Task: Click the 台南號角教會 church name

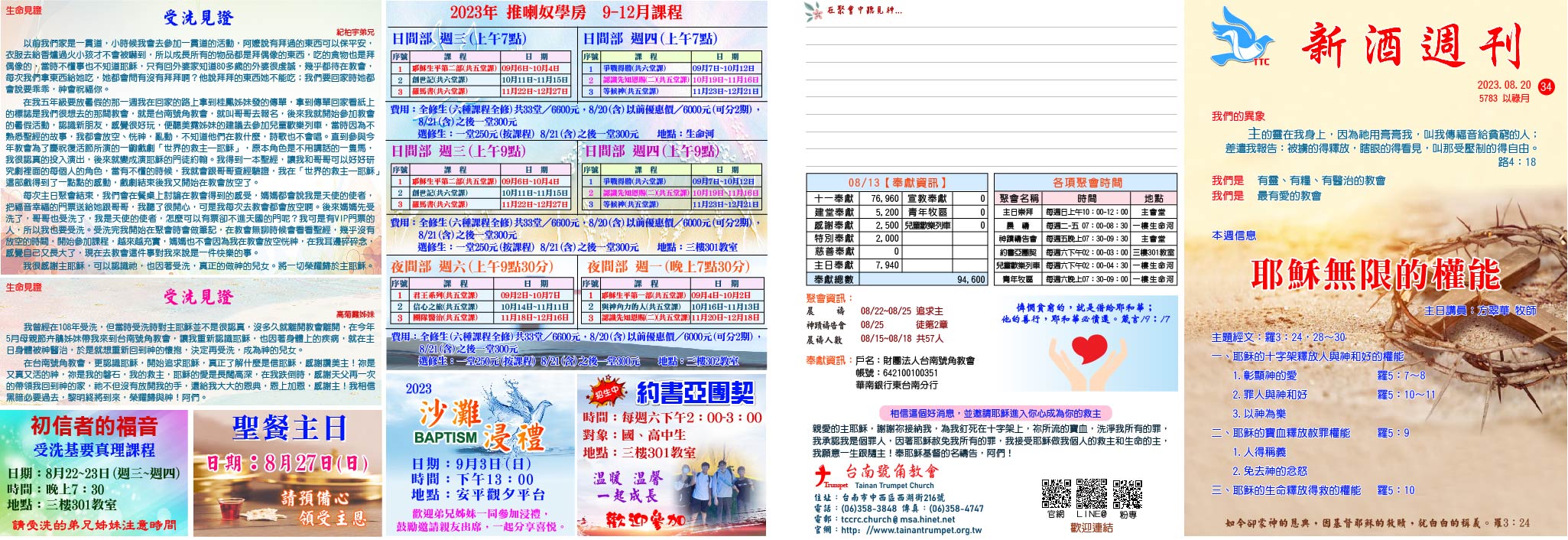Action: tap(891, 471)
